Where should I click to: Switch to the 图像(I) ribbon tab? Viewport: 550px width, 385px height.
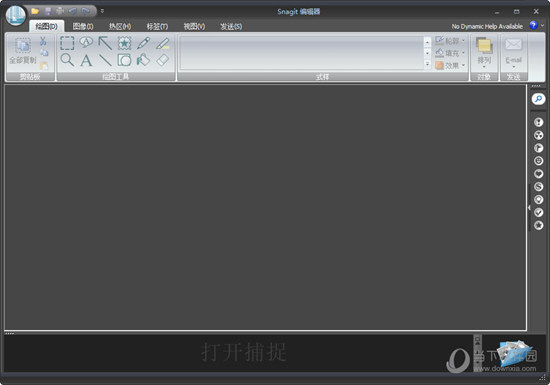[83, 26]
